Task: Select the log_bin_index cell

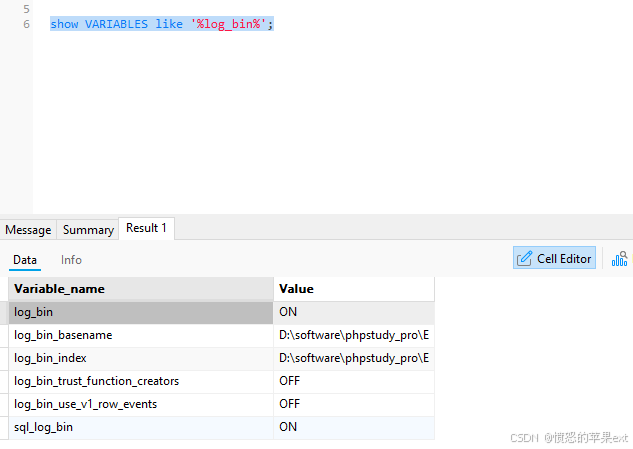Action: 141,359
